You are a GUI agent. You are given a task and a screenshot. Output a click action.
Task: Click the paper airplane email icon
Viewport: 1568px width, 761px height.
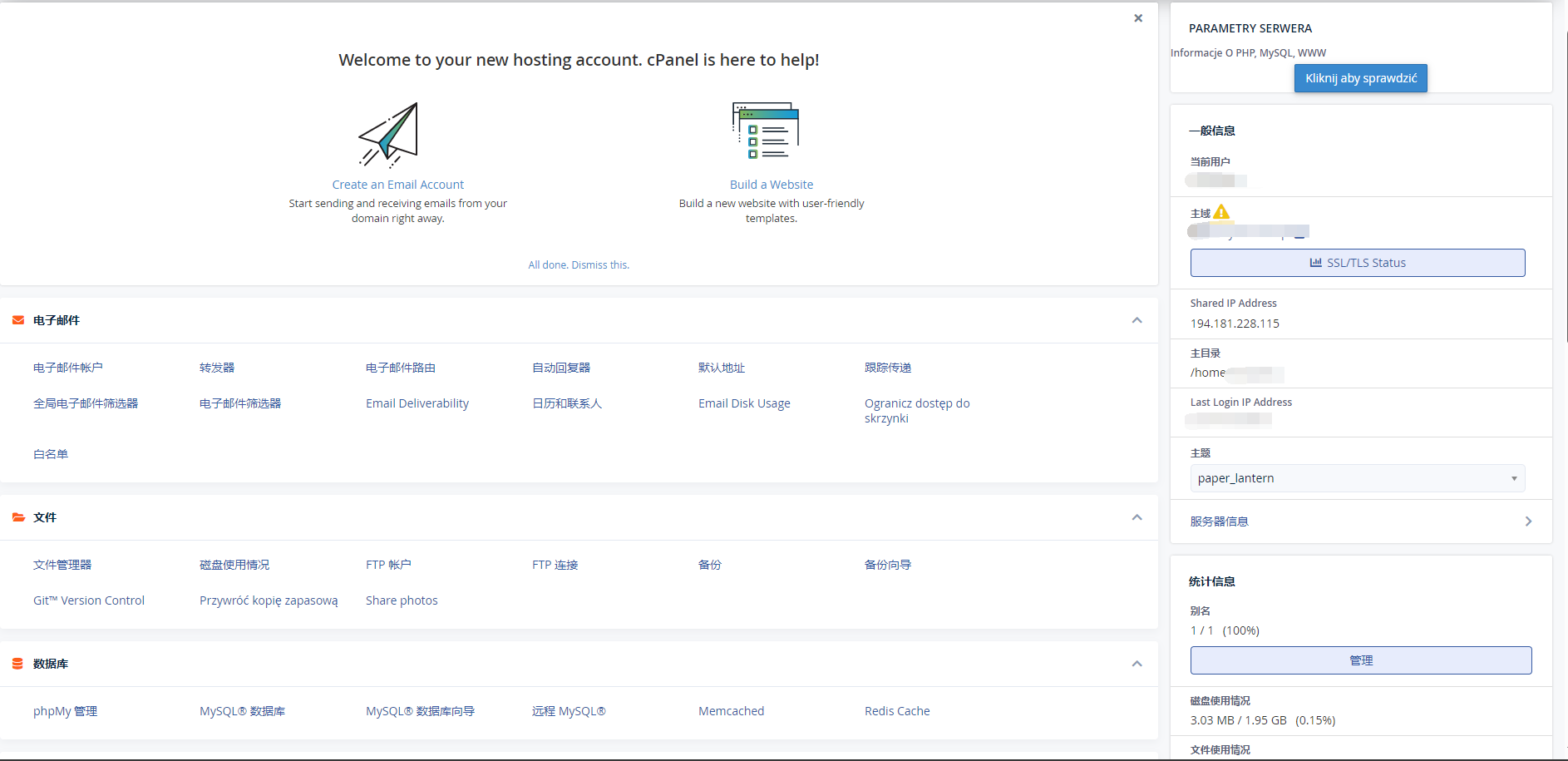(x=389, y=135)
